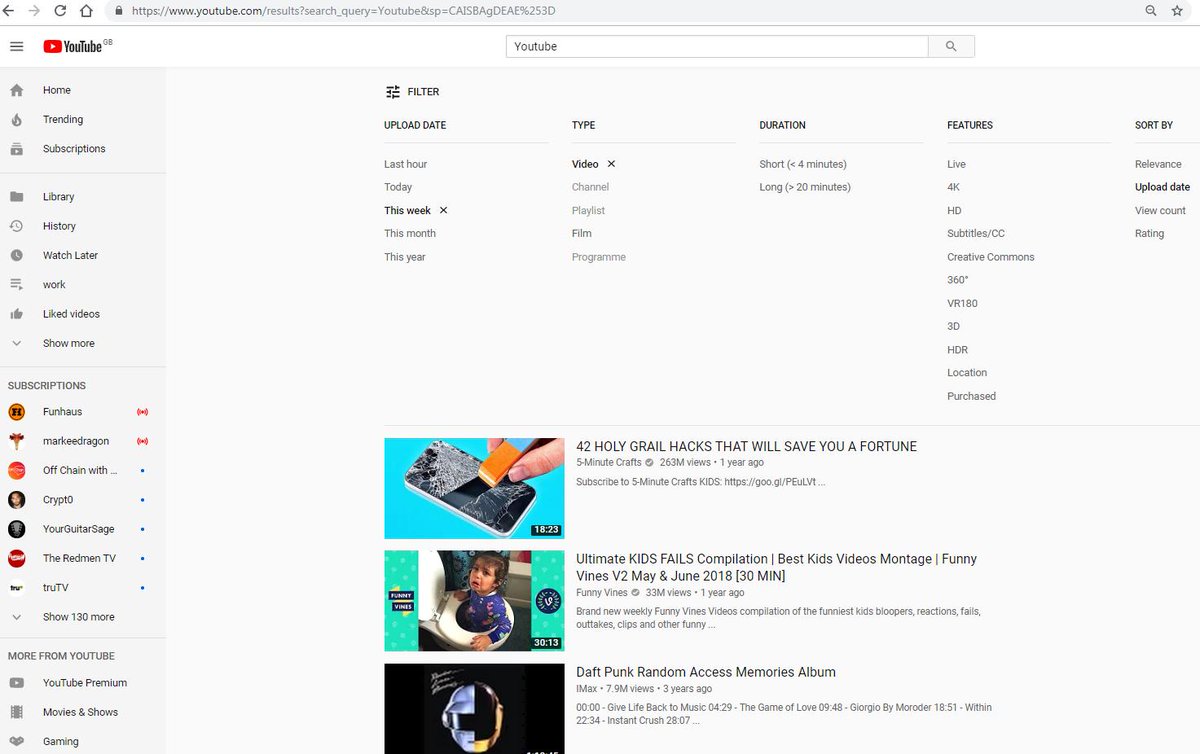Image resolution: width=1200 pixels, height=754 pixels.
Task: Click the YouTube search input field
Action: [x=717, y=46]
